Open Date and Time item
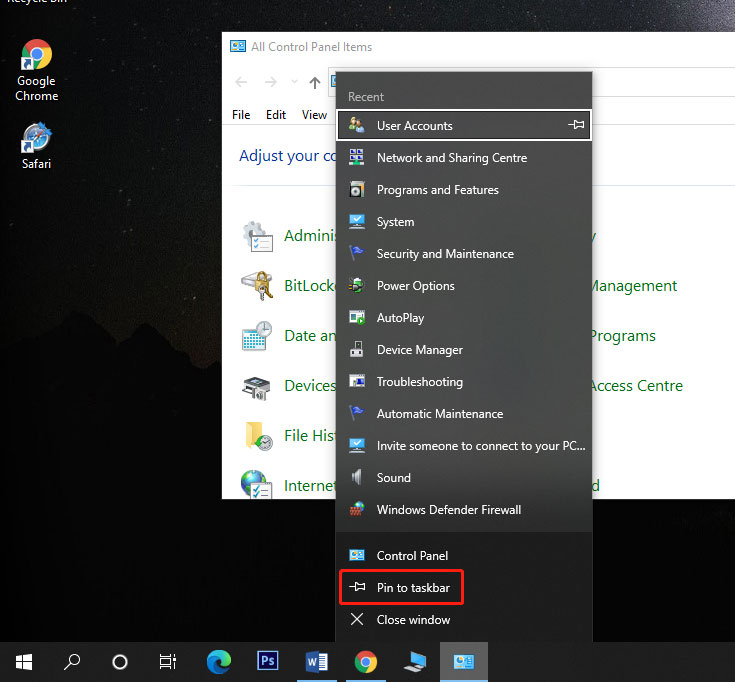The height and width of the screenshot is (682, 735). [x=288, y=336]
